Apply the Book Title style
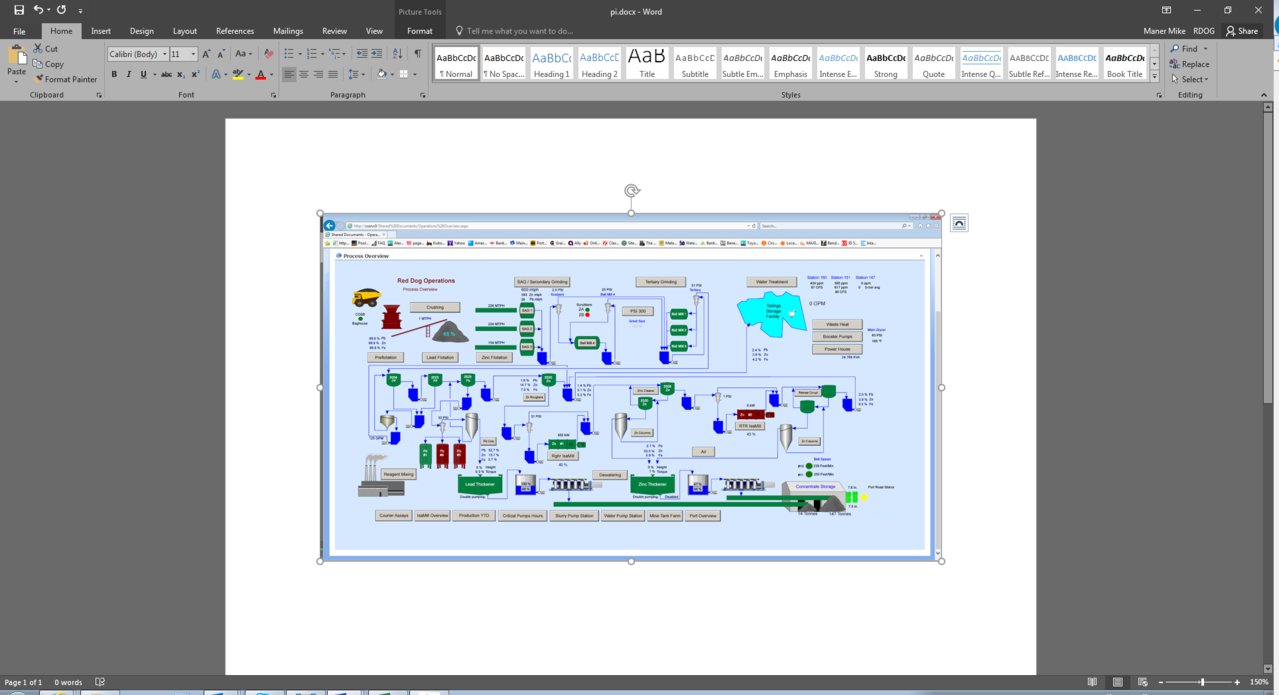The width and height of the screenshot is (1279, 695). coord(1125,63)
